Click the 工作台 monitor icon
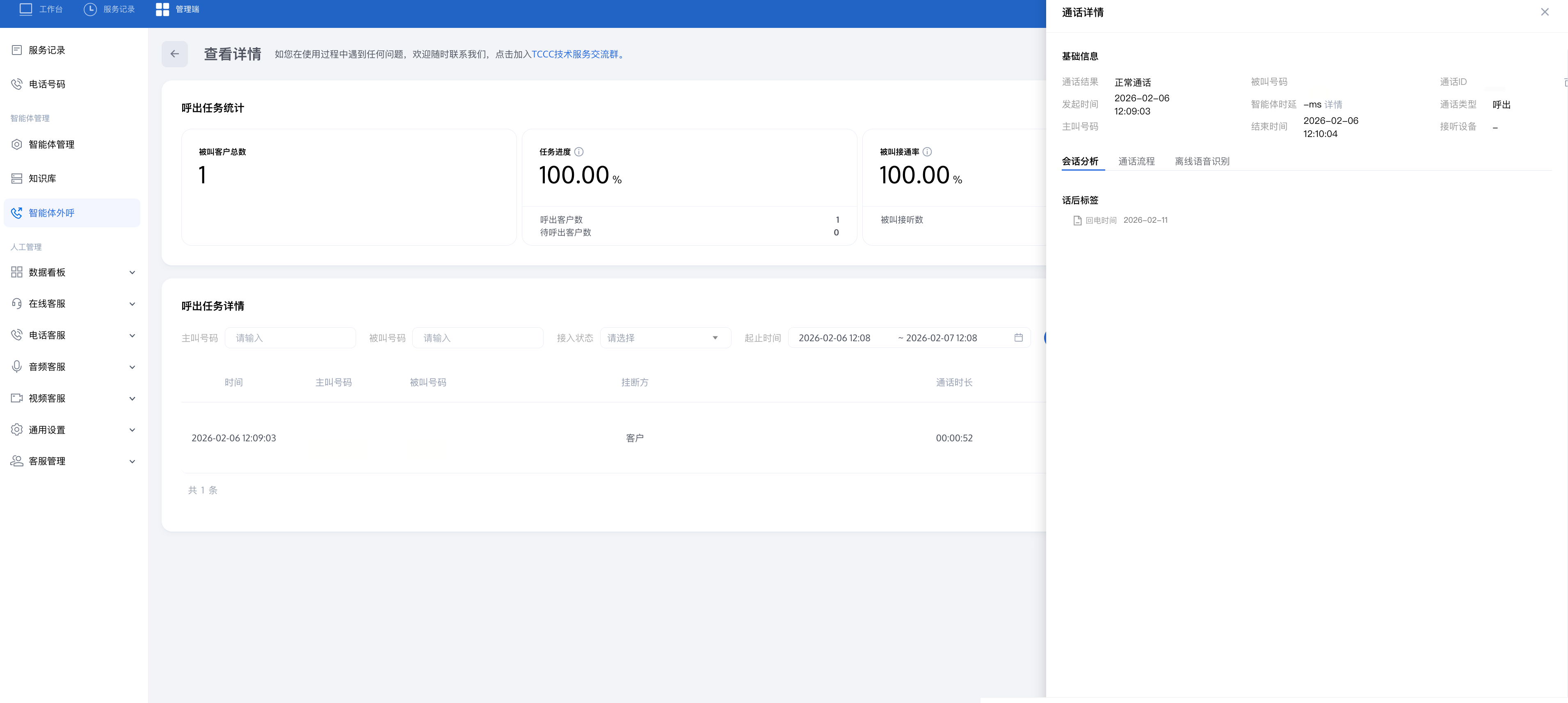The width and height of the screenshot is (1568, 703). click(25, 9)
